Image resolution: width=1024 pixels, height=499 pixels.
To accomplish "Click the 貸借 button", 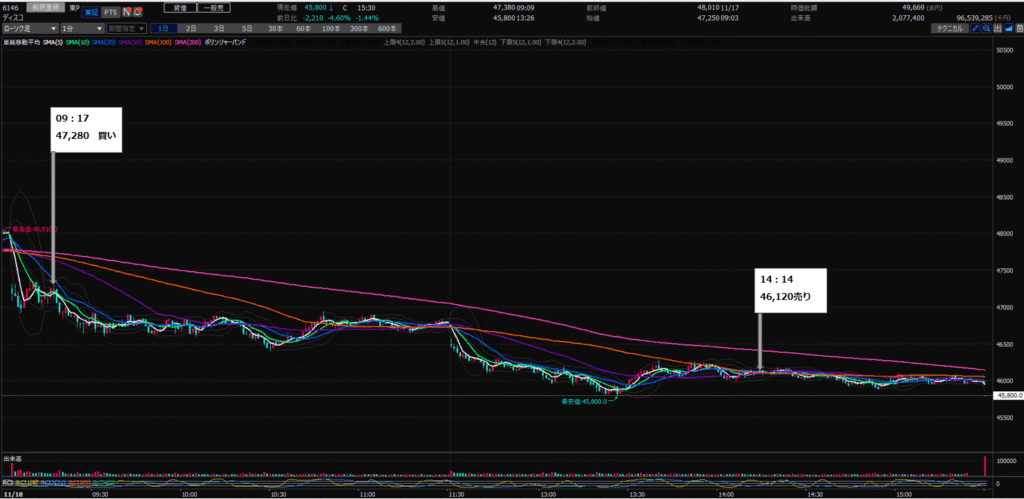I will [181, 7].
